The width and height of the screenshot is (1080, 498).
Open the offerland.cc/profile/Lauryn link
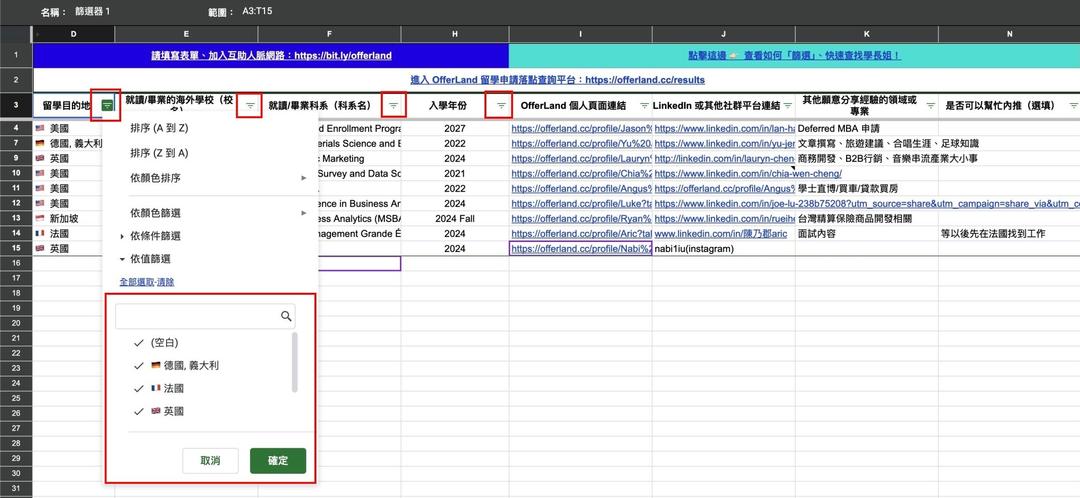581,158
